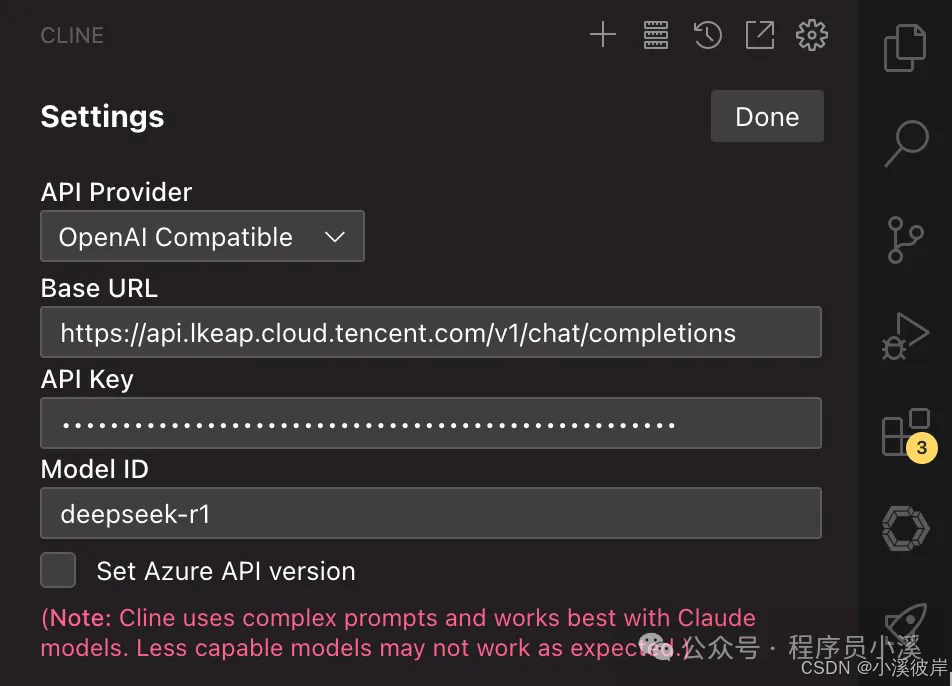Open the MCP Servers panel icon
This screenshot has width=952, height=686.
point(655,36)
